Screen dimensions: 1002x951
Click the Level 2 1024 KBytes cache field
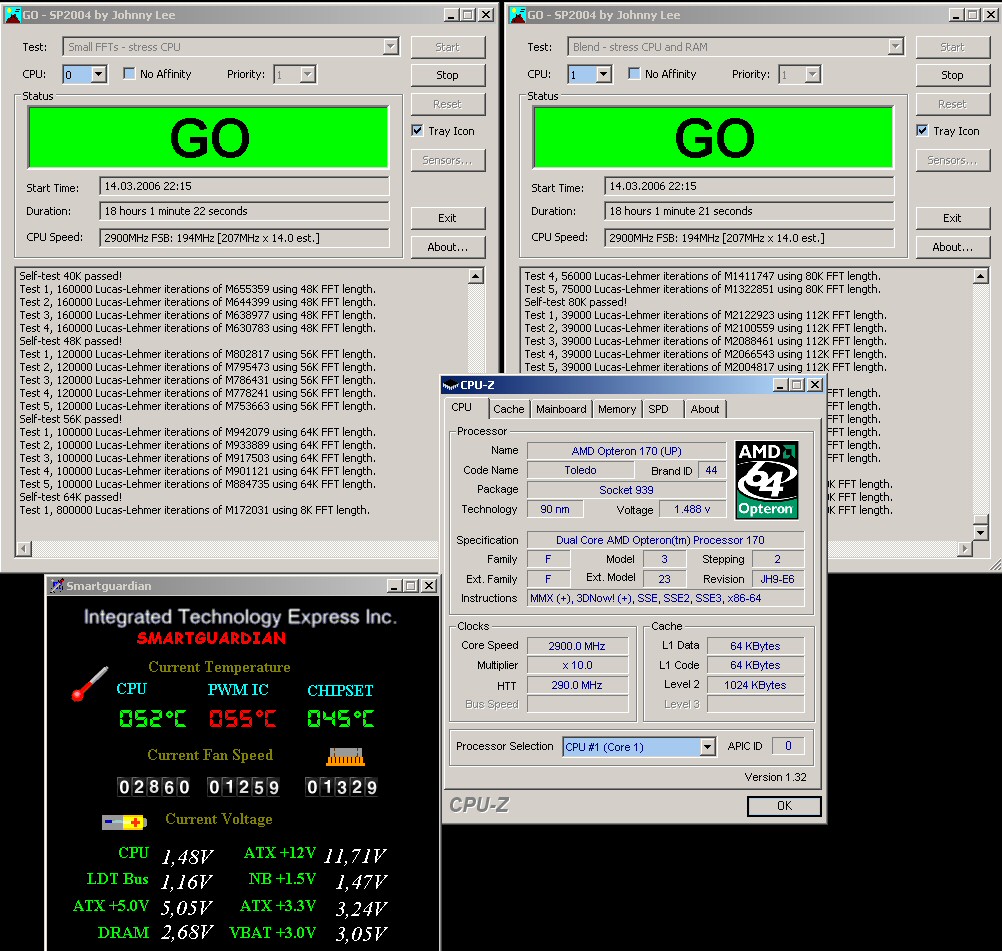755,684
